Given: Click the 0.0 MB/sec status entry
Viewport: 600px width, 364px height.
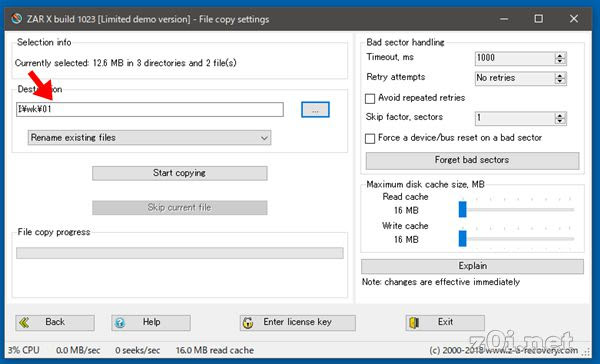Looking at the screenshot, I should point(78,351).
